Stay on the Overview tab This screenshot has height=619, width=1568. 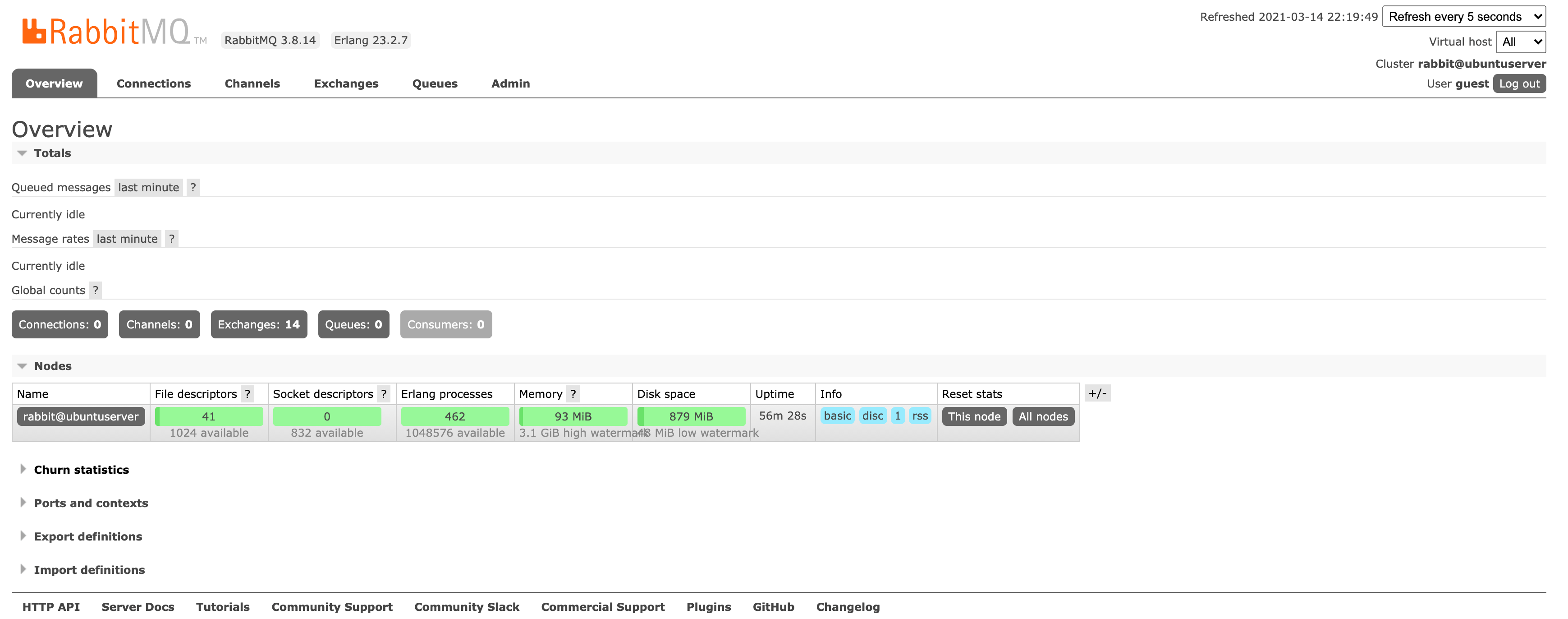54,83
